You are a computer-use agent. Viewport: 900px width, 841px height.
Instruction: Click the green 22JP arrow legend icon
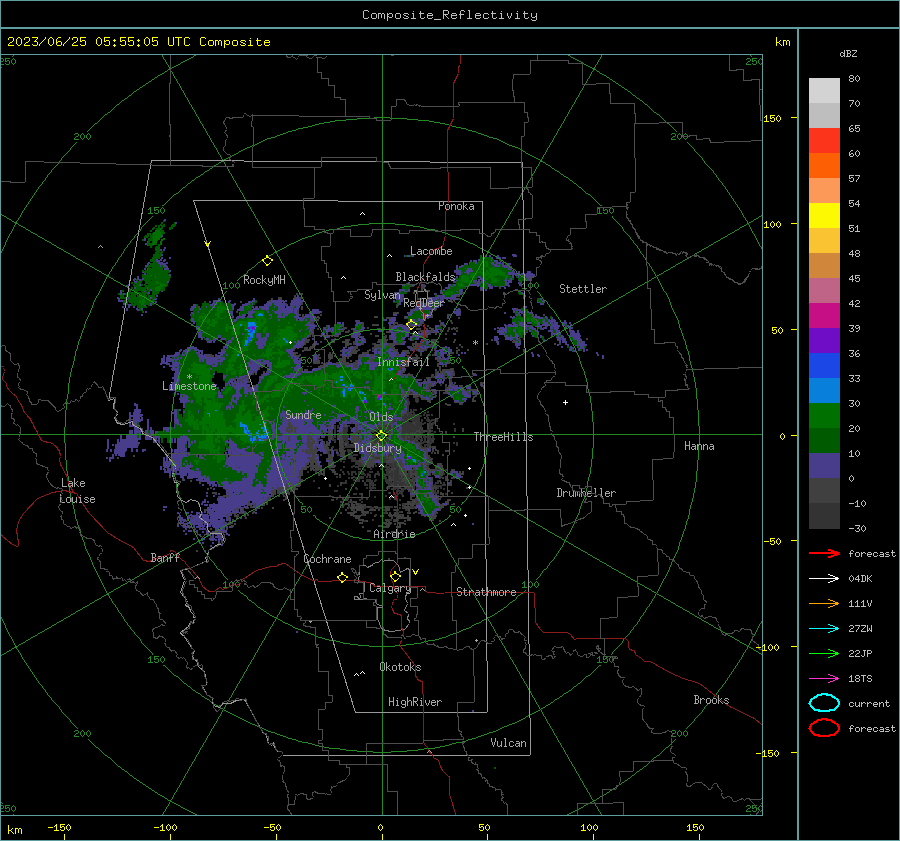pos(824,653)
